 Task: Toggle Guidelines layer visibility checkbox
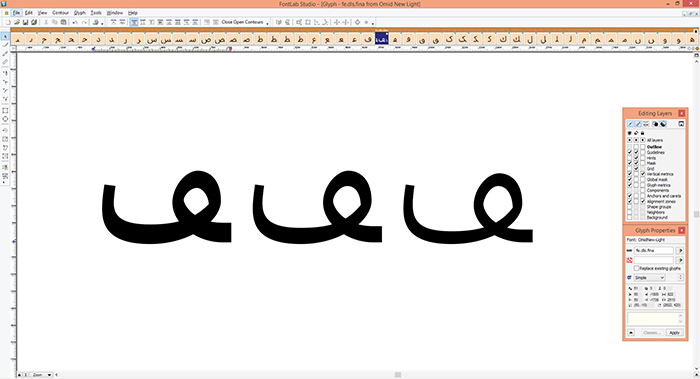click(629, 152)
